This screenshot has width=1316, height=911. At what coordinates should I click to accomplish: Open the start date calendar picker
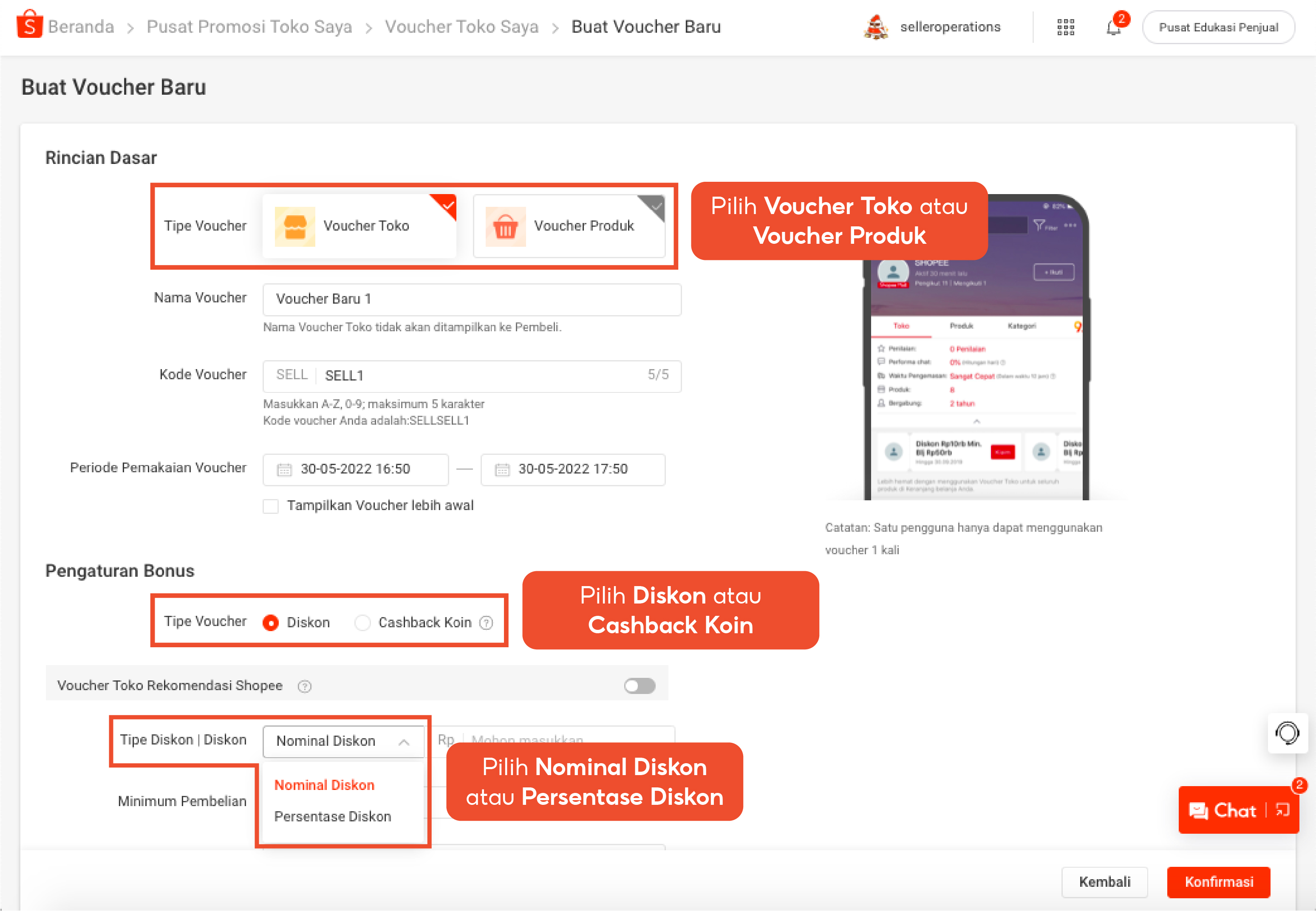coord(284,469)
